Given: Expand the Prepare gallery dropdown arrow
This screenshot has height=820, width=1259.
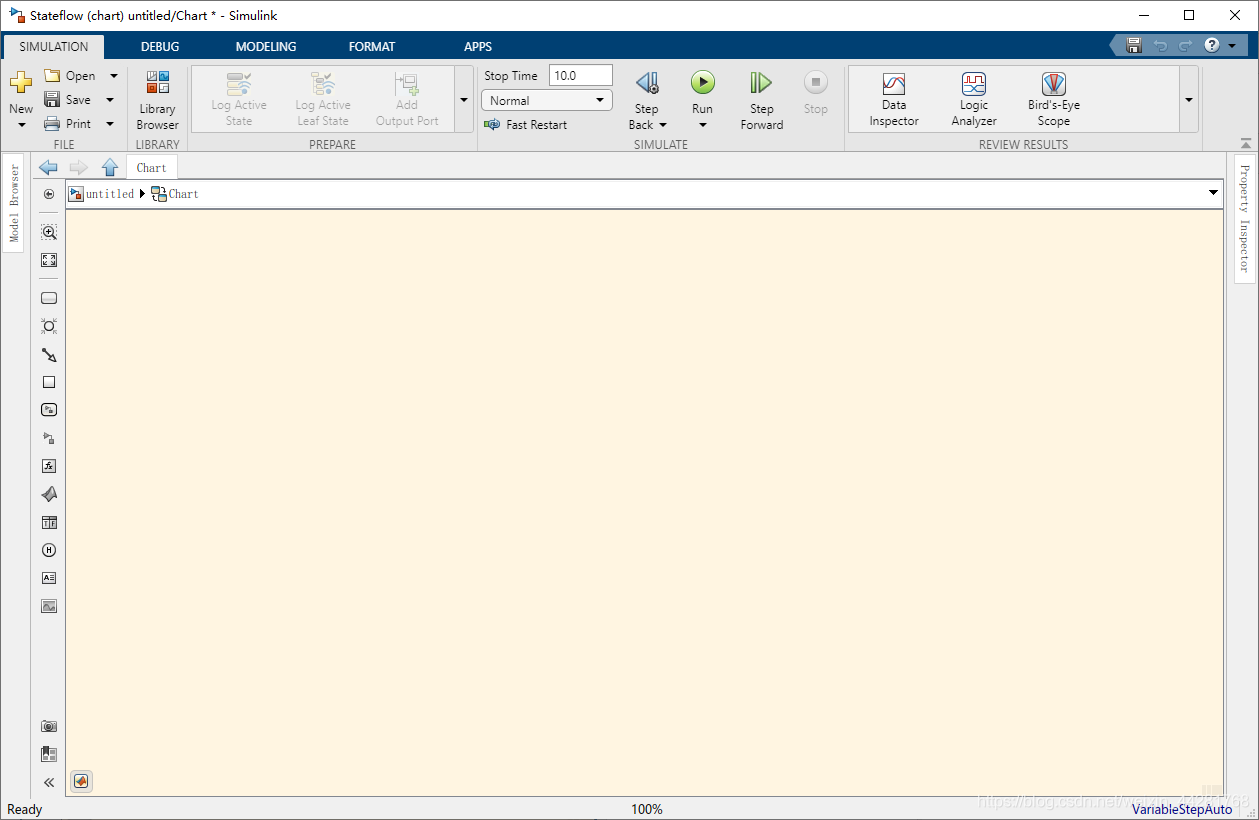Looking at the screenshot, I should (464, 100).
